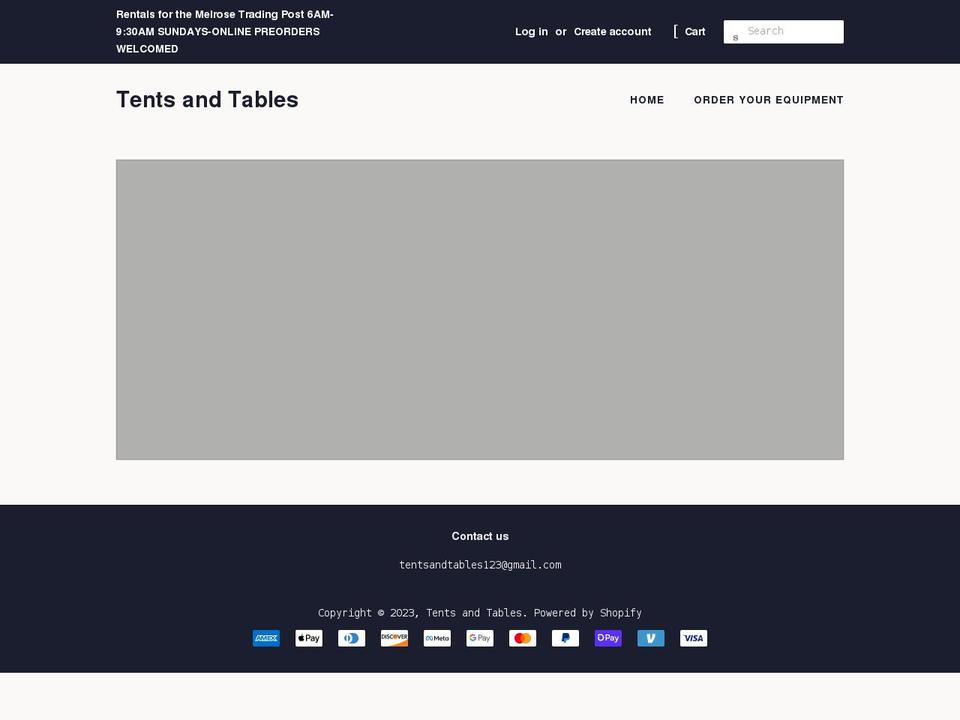
Task: Click the tentsandtables123@gmail.com email address
Action: click(480, 564)
